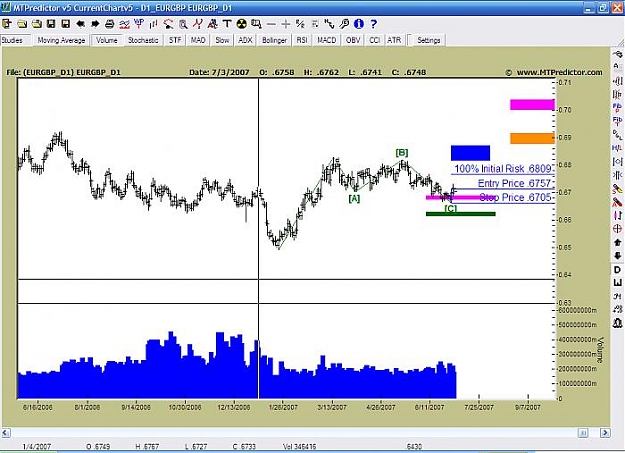
Task: Select the ATR study tab
Action: [394, 40]
